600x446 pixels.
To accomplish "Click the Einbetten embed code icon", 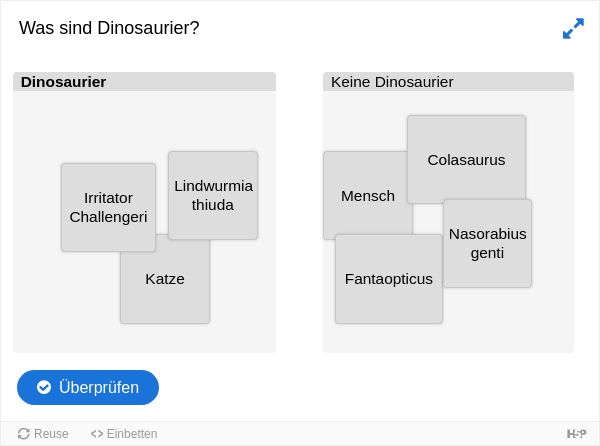I will pyautogui.click(x=97, y=434).
